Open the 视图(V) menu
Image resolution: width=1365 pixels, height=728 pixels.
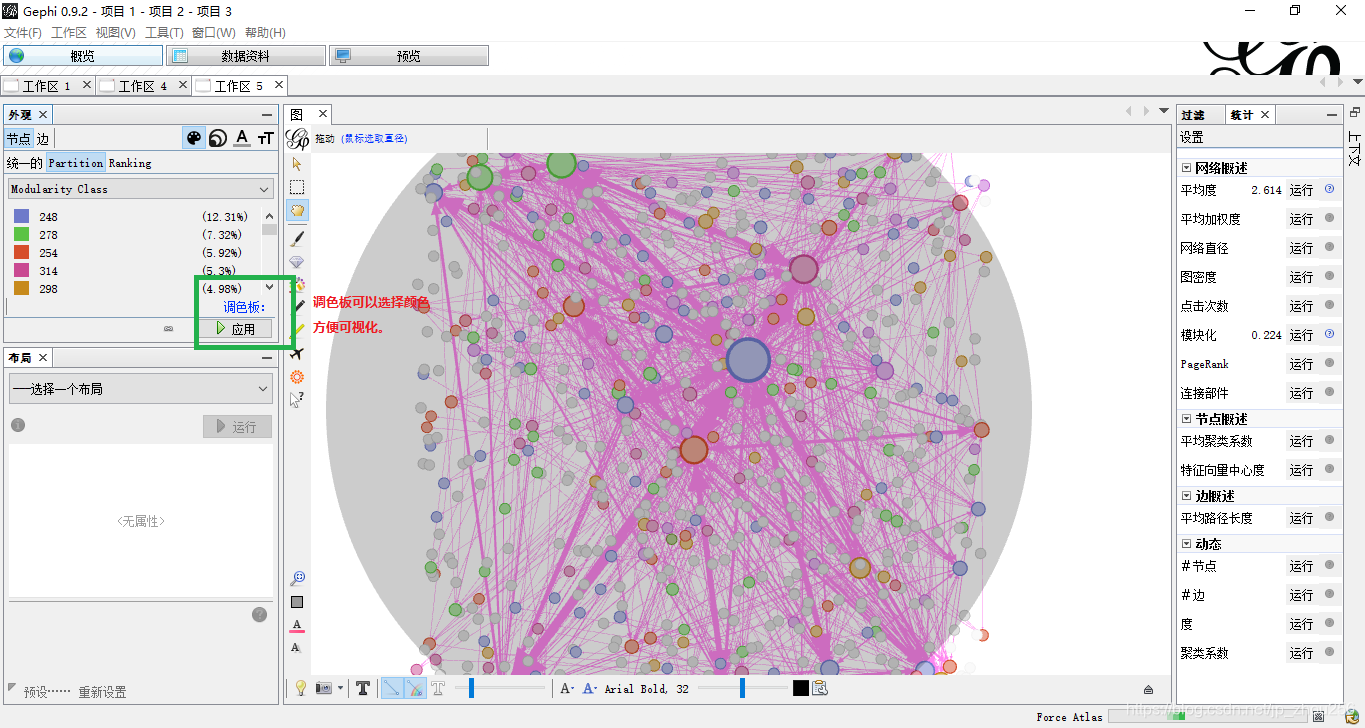(116, 33)
